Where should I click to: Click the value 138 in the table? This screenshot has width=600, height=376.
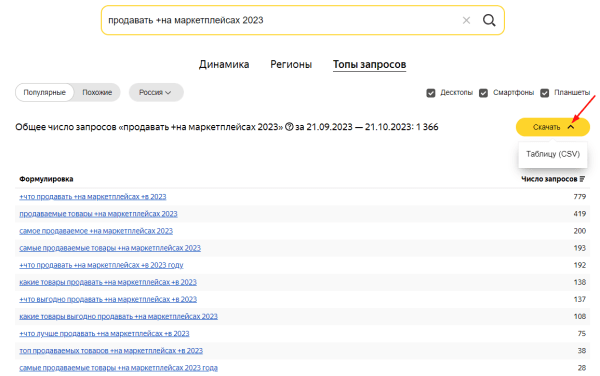[580, 282]
